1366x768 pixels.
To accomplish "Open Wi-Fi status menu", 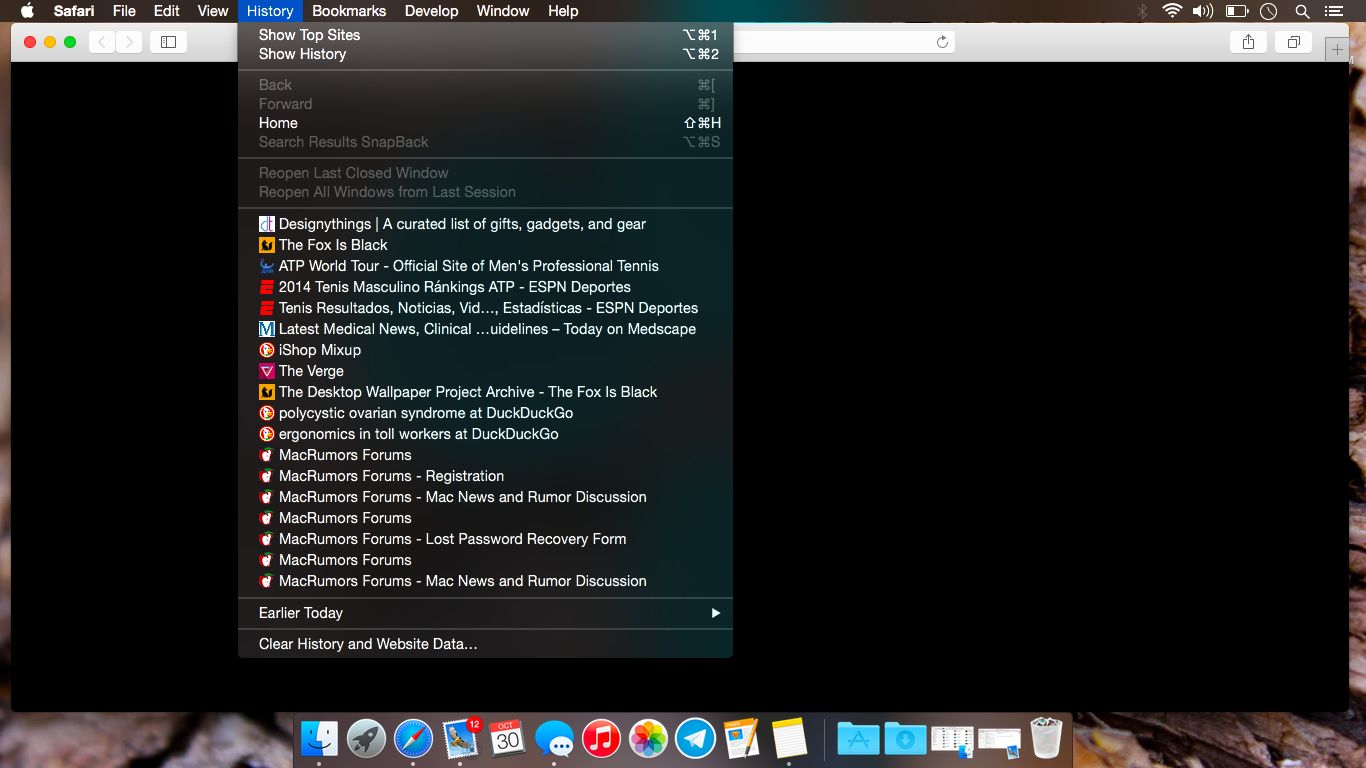I will click(x=1172, y=11).
